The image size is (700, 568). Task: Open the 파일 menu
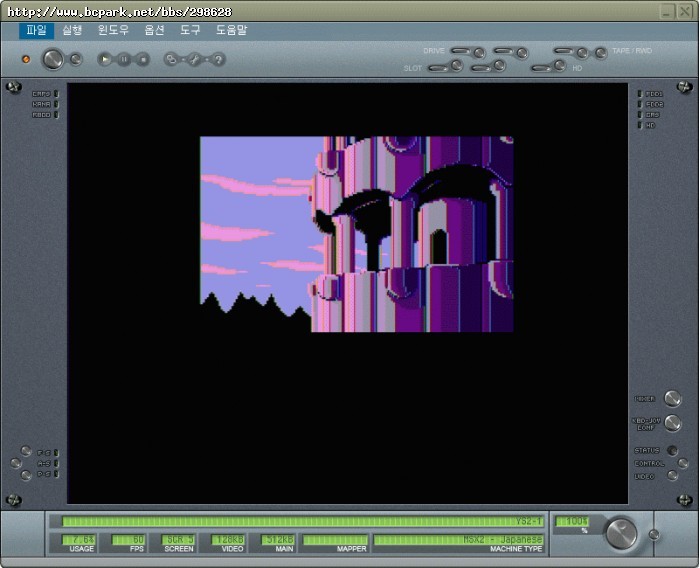tap(36, 30)
